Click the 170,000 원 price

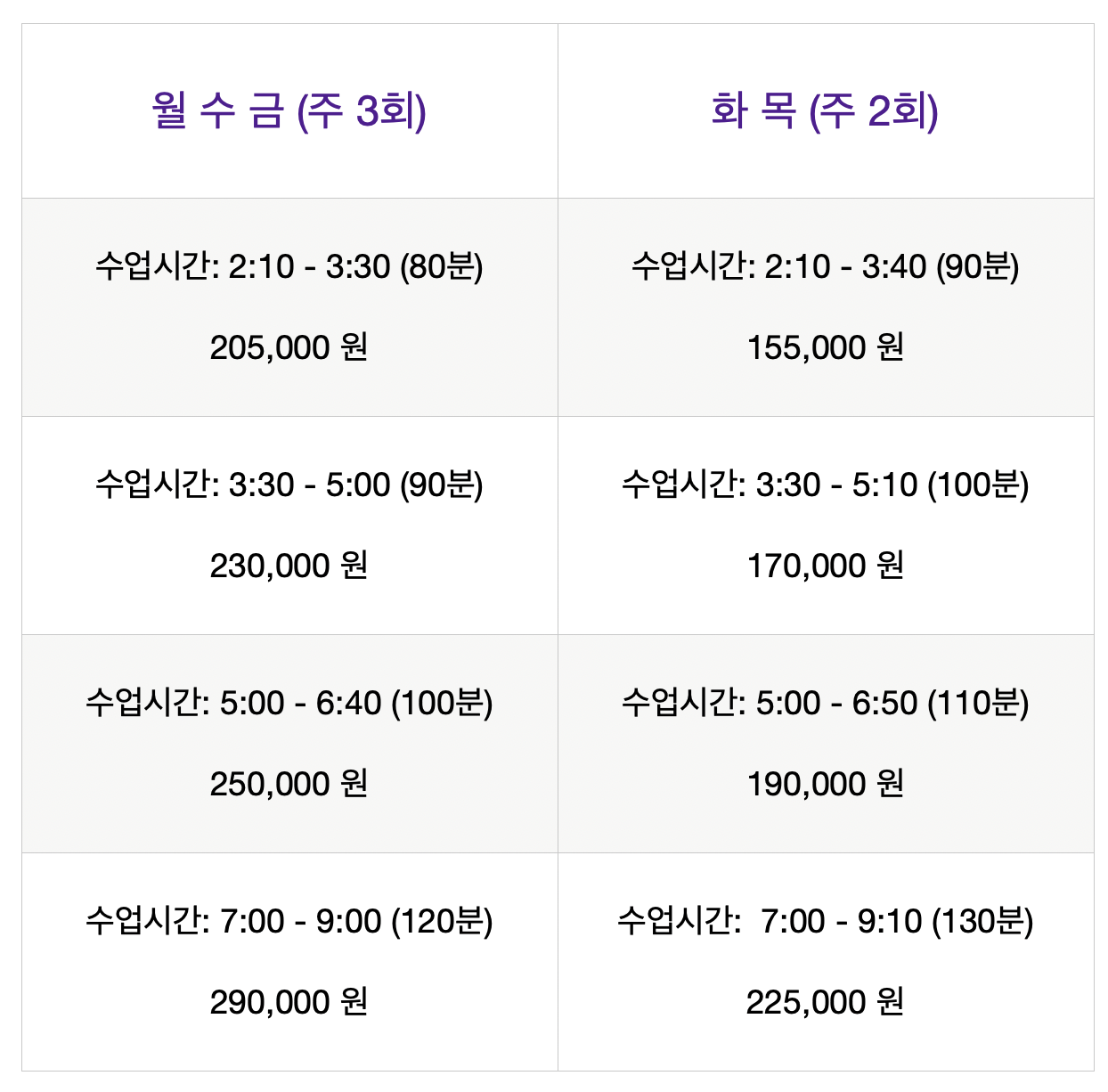pyautogui.click(x=826, y=566)
